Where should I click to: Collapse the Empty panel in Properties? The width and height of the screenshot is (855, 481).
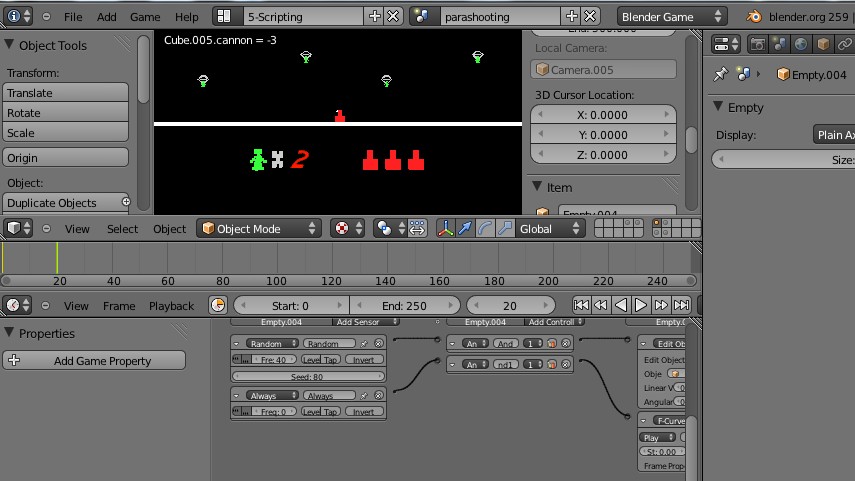718,106
